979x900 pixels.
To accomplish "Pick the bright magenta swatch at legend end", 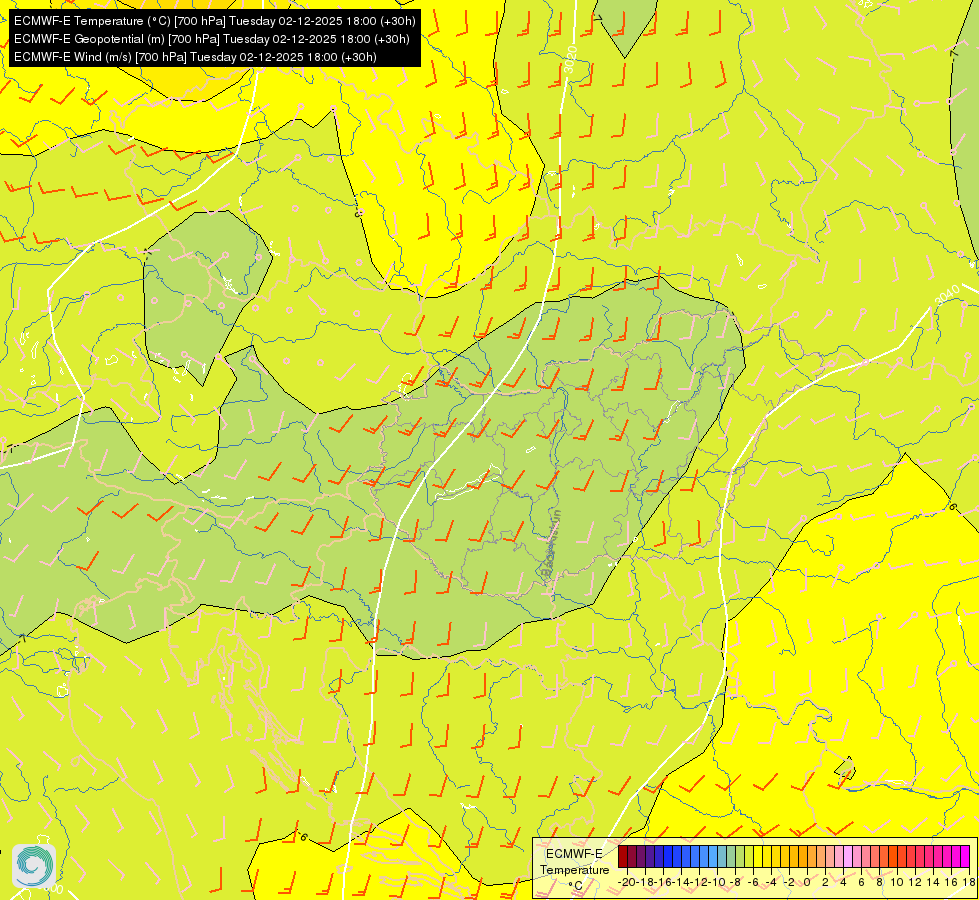I will point(965,856).
